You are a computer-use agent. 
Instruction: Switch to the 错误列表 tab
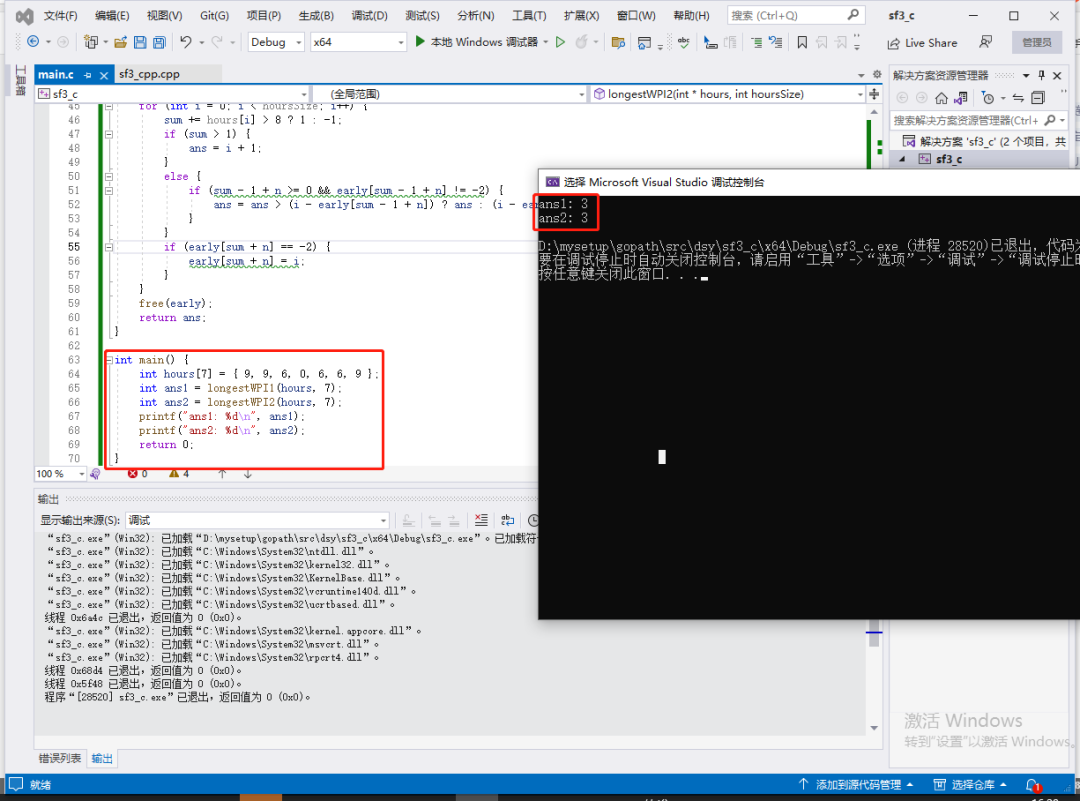pyautogui.click(x=60, y=758)
